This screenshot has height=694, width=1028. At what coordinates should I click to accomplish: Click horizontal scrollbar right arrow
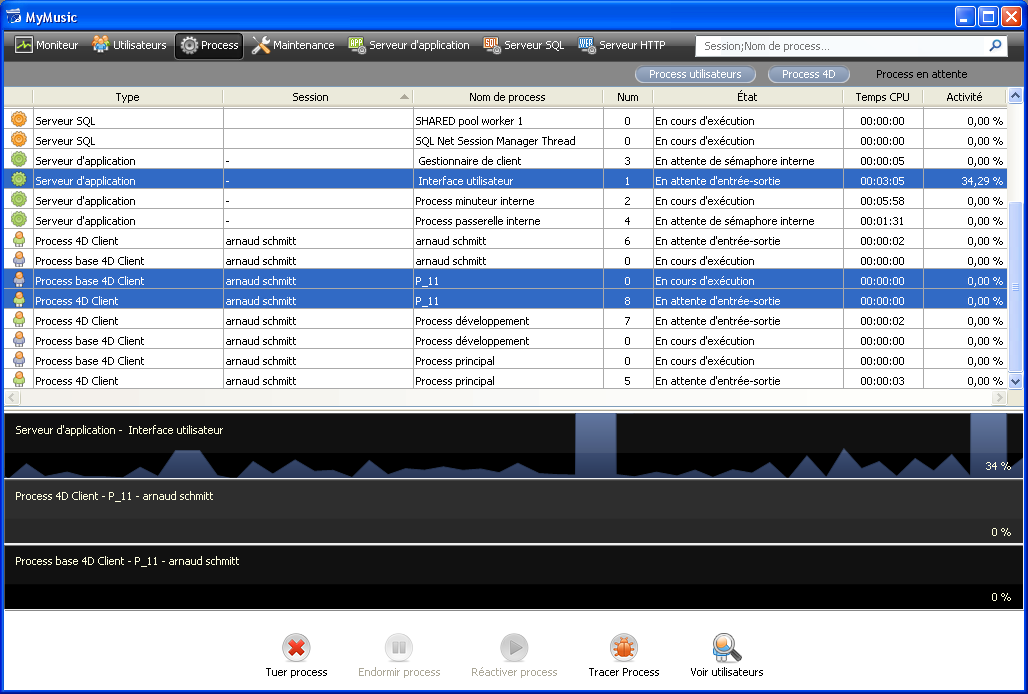(x=1000, y=397)
